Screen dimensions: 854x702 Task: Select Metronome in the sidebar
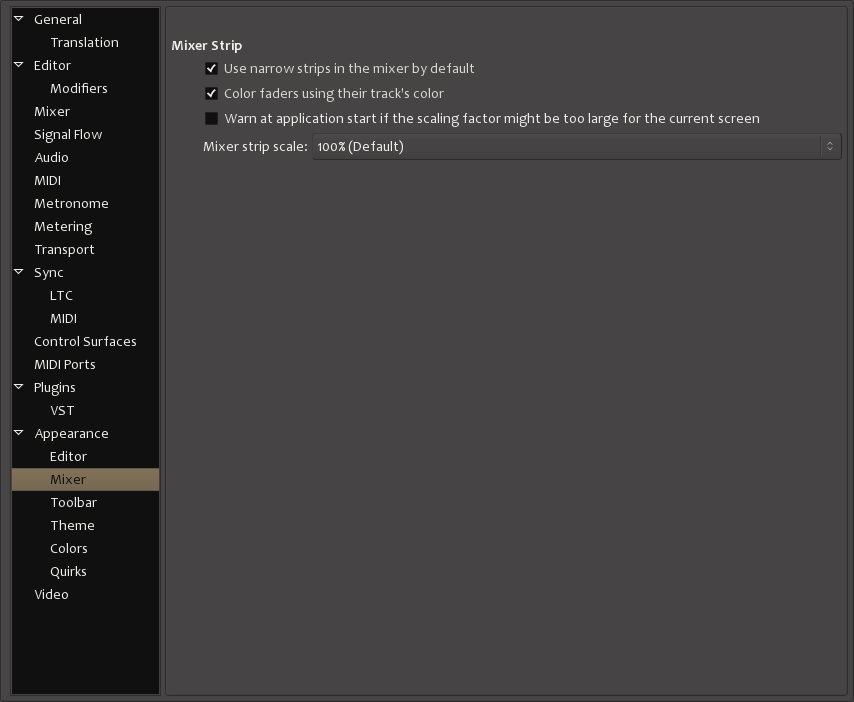71,203
